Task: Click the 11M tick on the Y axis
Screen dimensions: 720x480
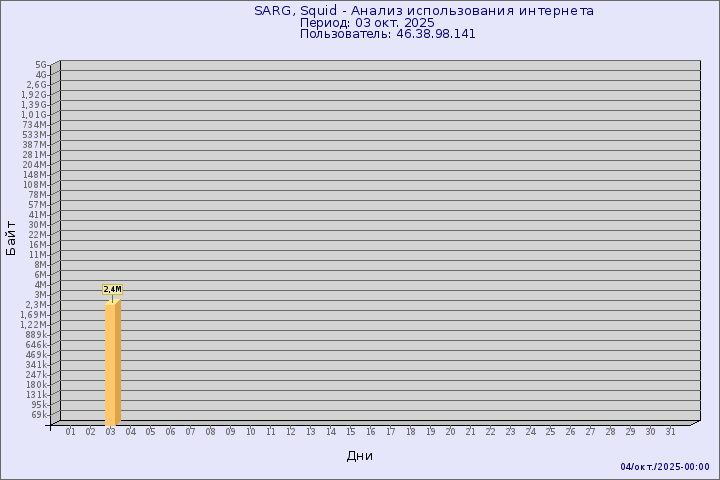Action: click(x=38, y=254)
